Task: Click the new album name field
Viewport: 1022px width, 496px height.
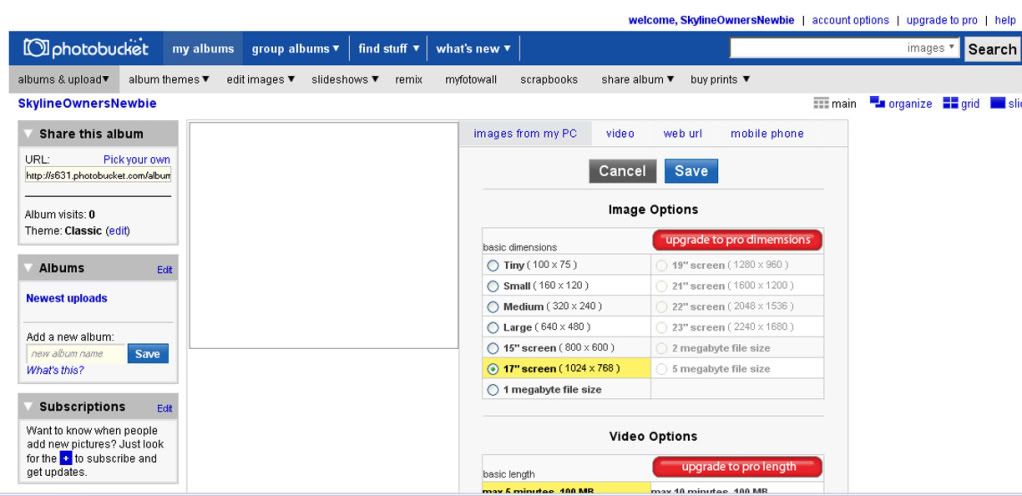Action: point(76,353)
